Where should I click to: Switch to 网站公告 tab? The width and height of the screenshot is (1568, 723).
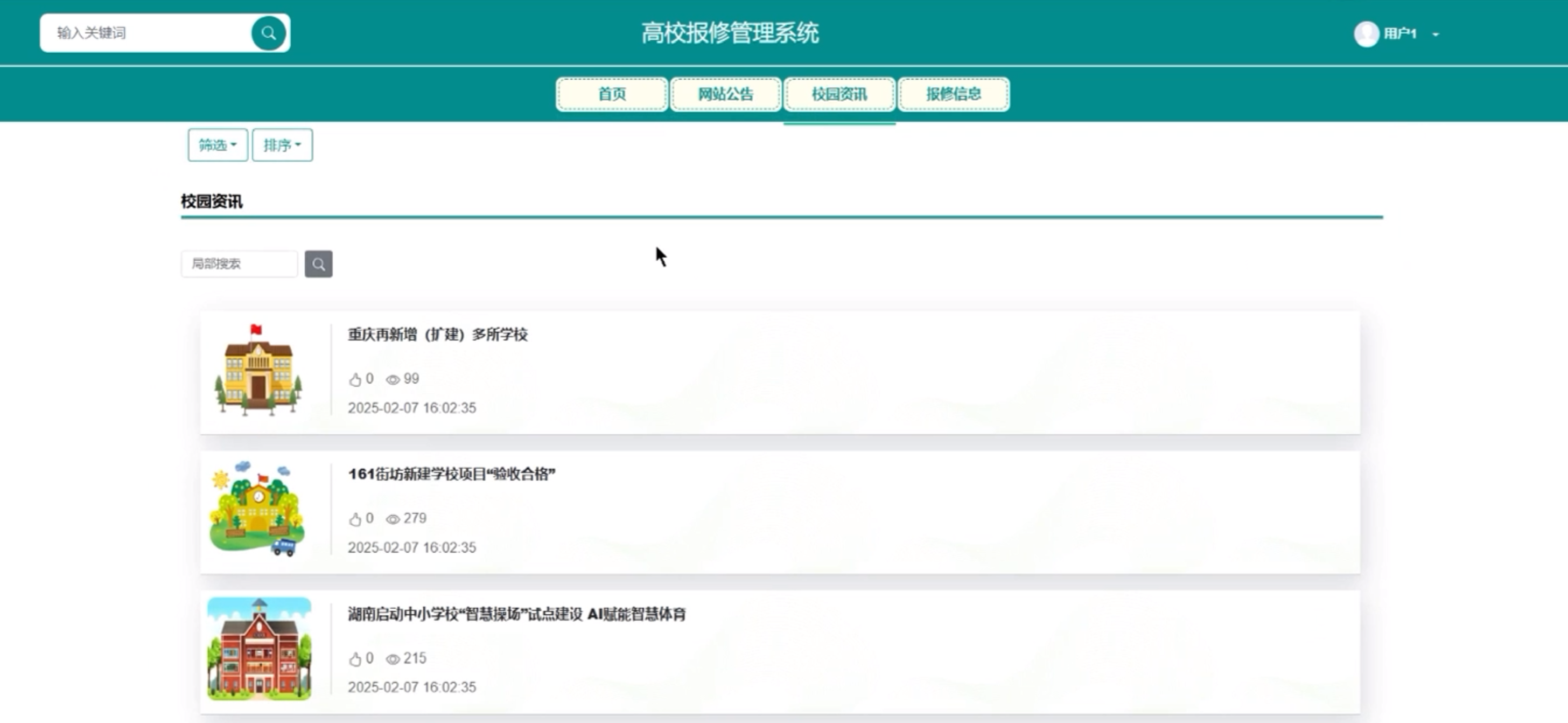point(725,94)
